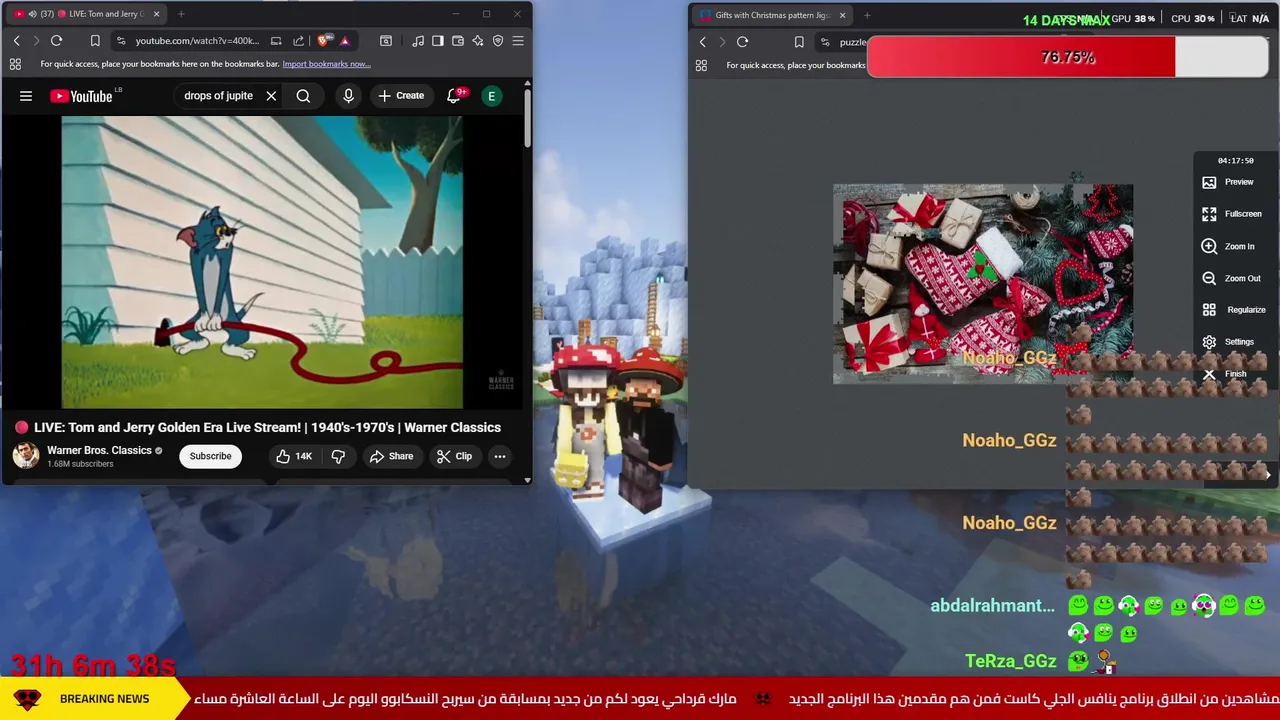Open the browser hamburger menu in YouTube window
1280x720 pixels.
(x=518, y=41)
